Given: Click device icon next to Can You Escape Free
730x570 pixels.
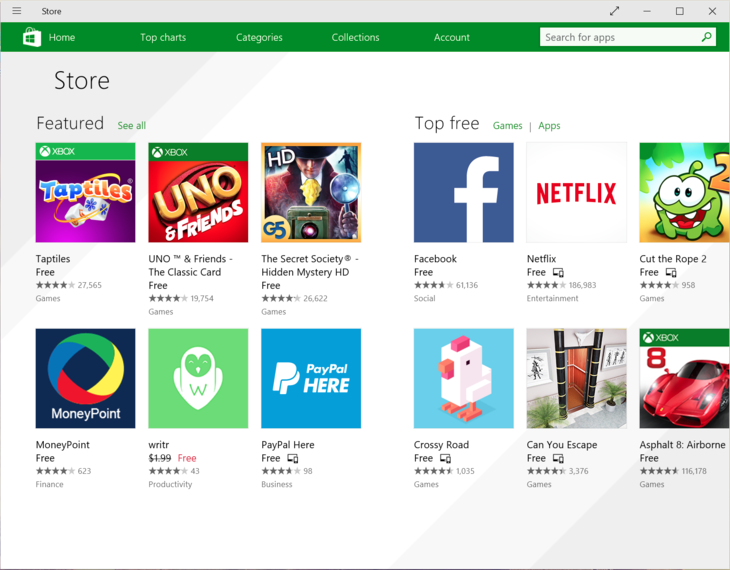Looking at the screenshot, I should [x=558, y=458].
